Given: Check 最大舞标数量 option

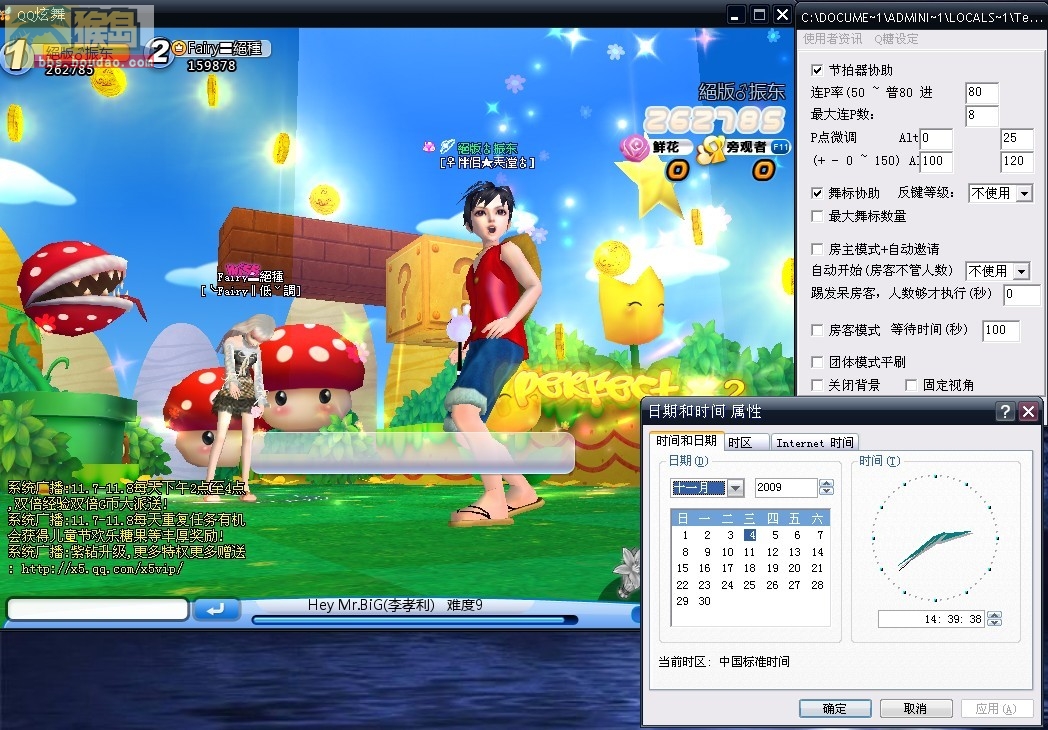Looking at the screenshot, I should [817, 216].
